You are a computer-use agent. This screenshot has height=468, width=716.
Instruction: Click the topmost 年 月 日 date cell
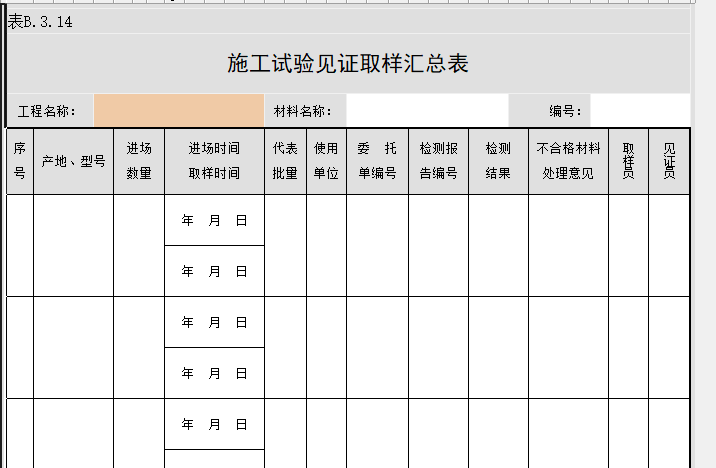(214, 220)
